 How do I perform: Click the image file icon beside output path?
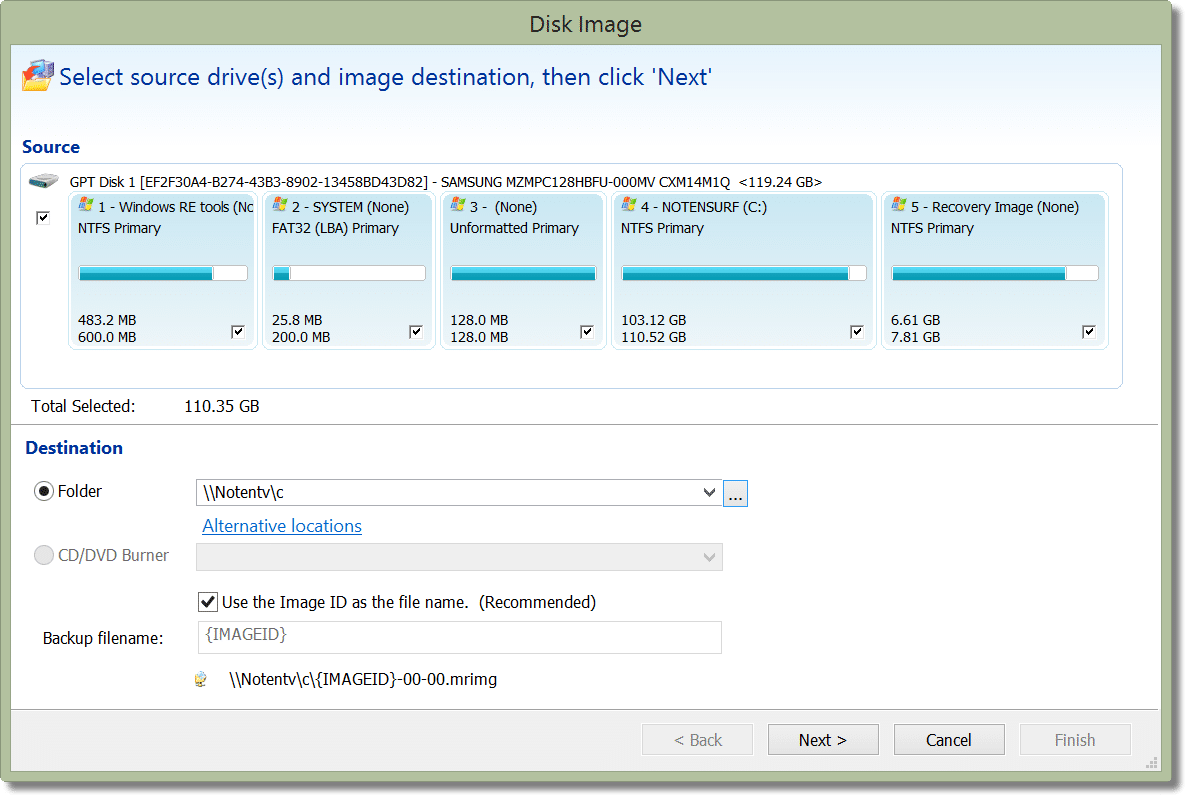(201, 680)
